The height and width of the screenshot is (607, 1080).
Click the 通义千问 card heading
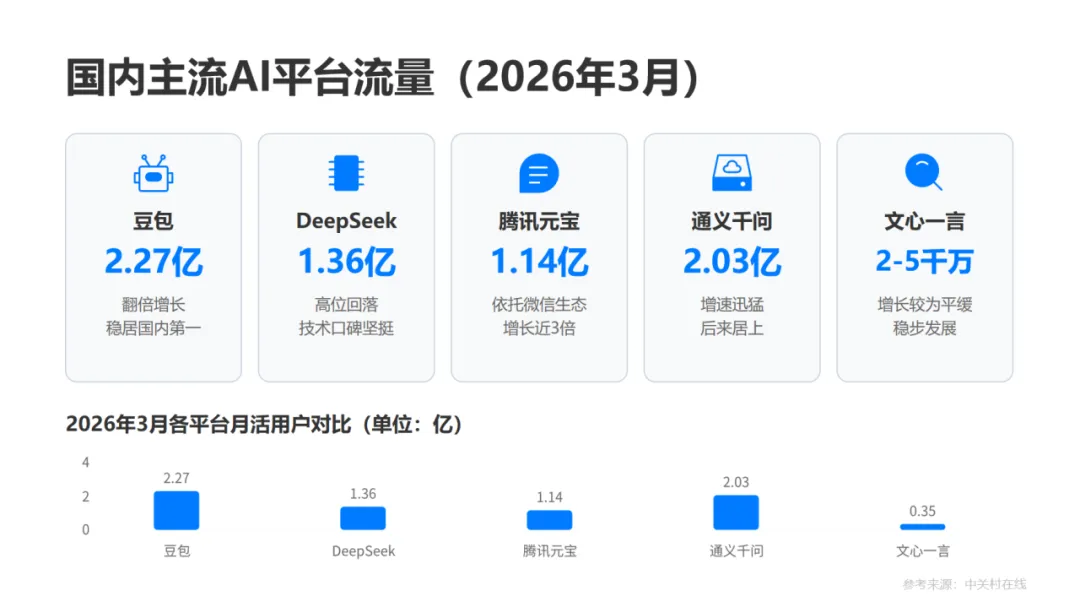(731, 221)
